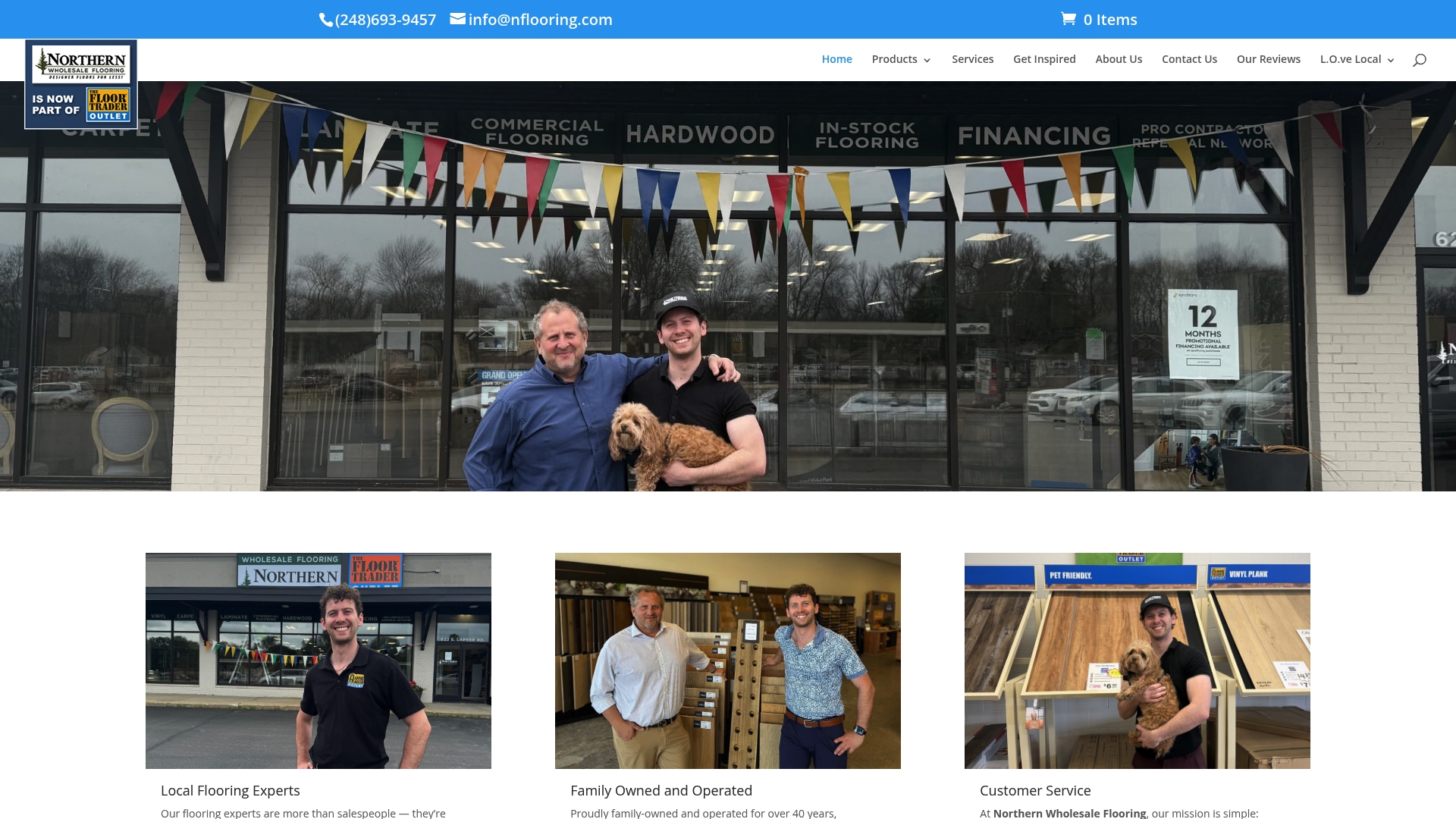Click the Northern Wholesale Flooring logo
Screen dimensions: 1456x819
(81, 84)
